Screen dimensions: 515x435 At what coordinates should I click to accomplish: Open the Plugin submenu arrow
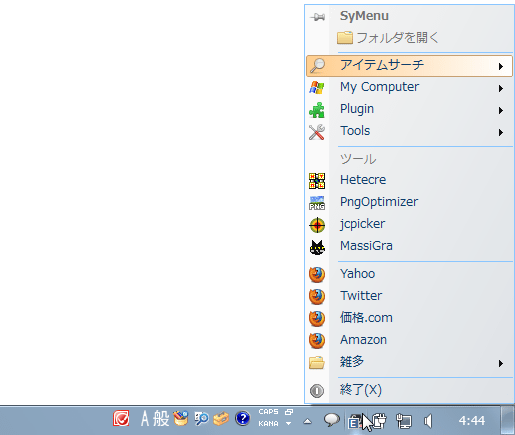pos(501,110)
